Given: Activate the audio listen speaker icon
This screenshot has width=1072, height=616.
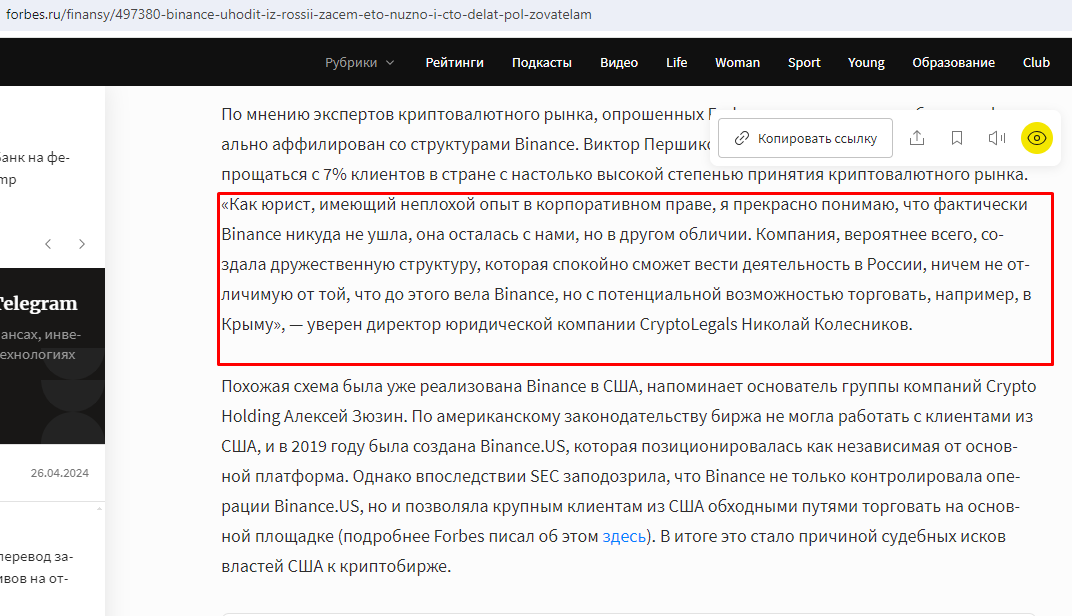Looking at the screenshot, I should [997, 138].
